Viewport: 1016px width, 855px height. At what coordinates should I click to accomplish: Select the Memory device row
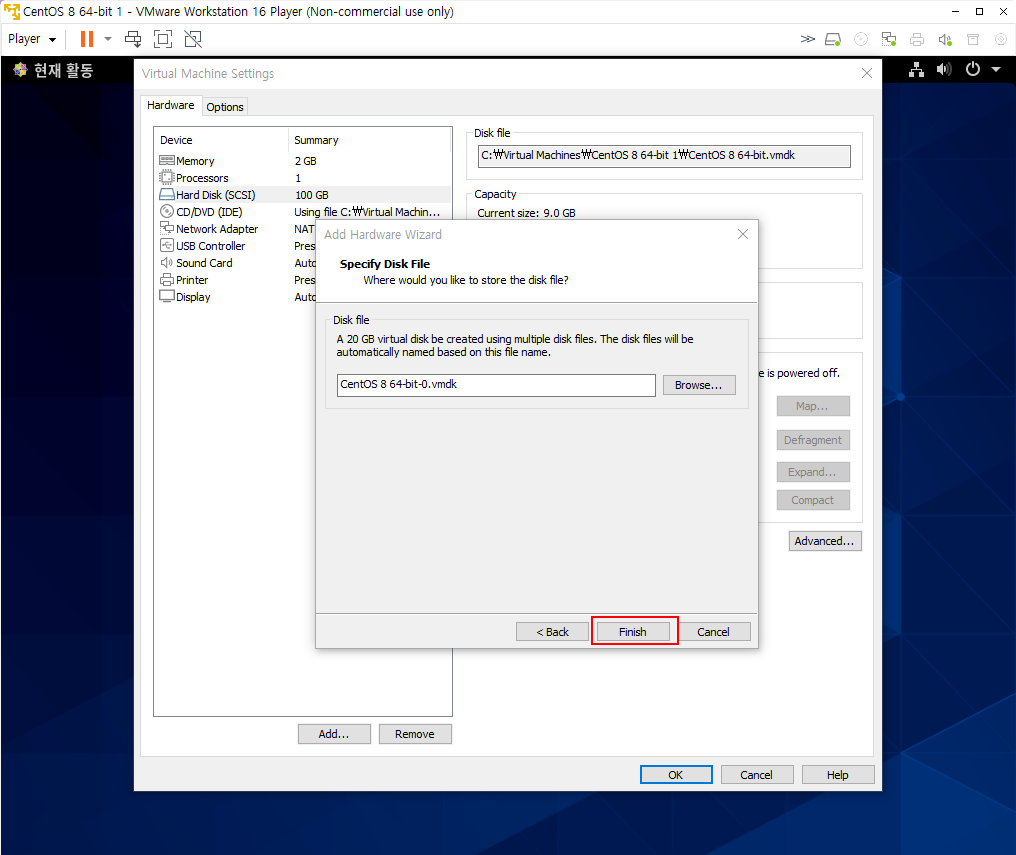[305, 161]
